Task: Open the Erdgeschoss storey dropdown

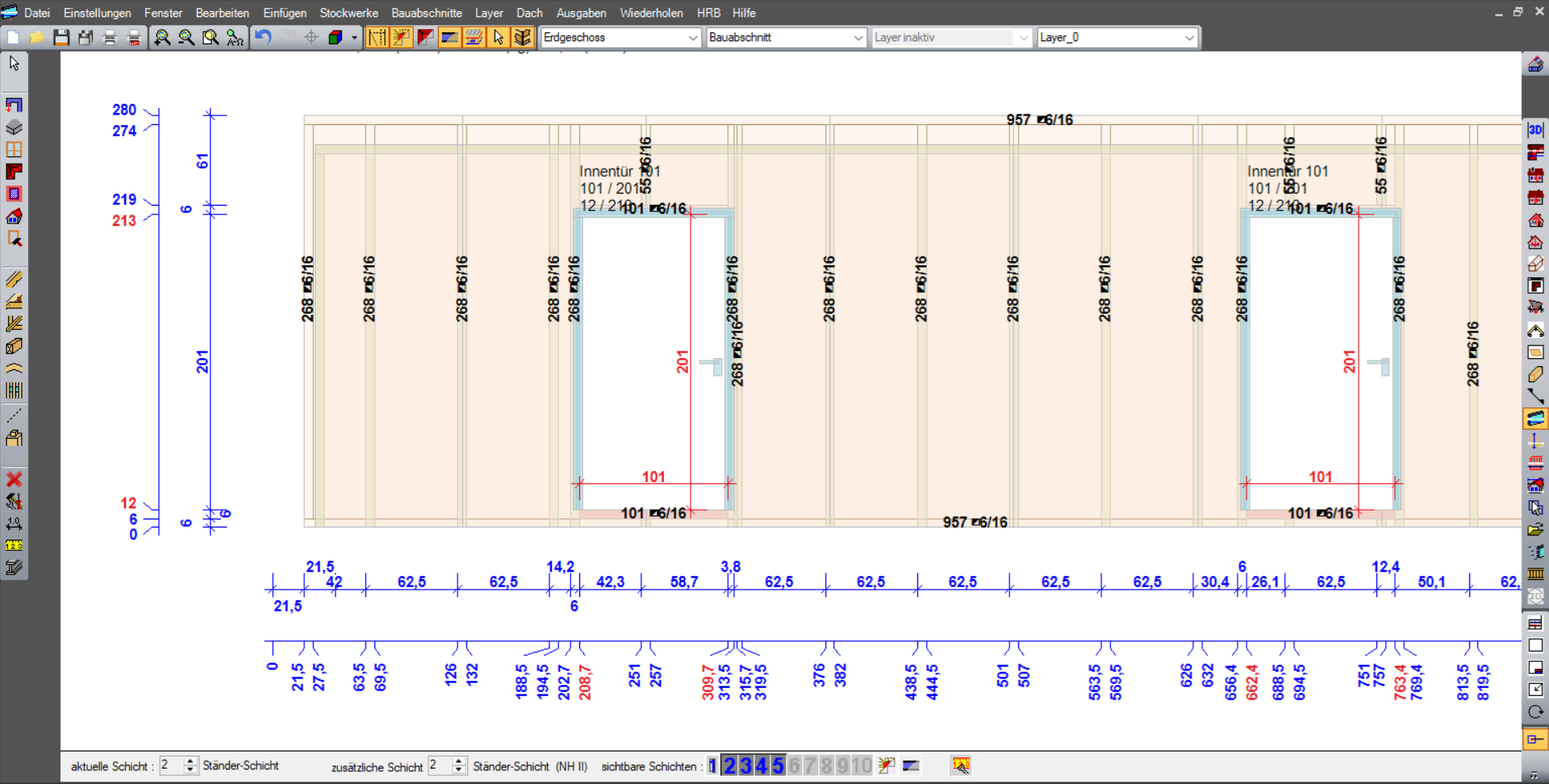Action: 692,38
